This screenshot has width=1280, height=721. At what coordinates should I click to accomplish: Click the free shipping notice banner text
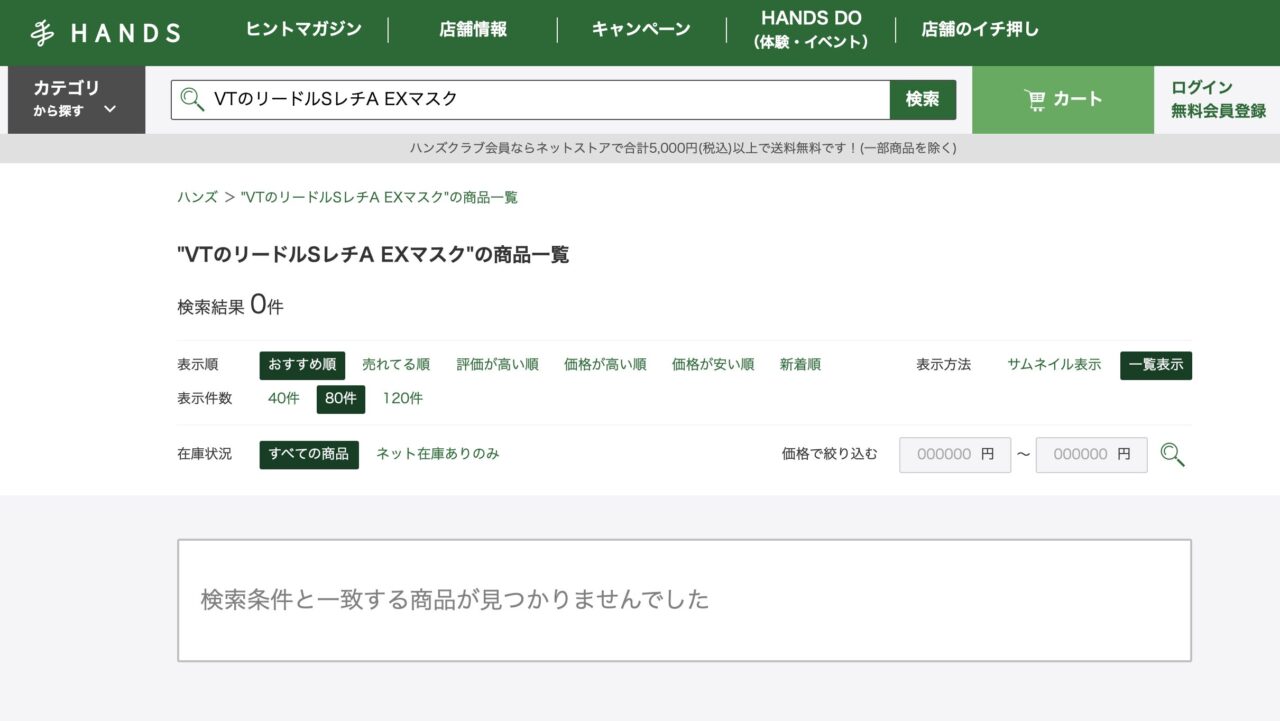coord(683,148)
